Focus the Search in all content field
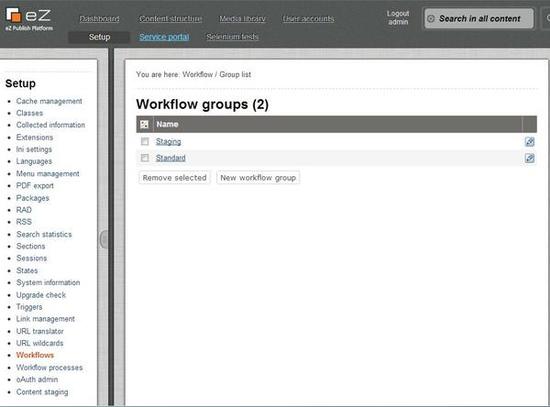 [x=479, y=19]
